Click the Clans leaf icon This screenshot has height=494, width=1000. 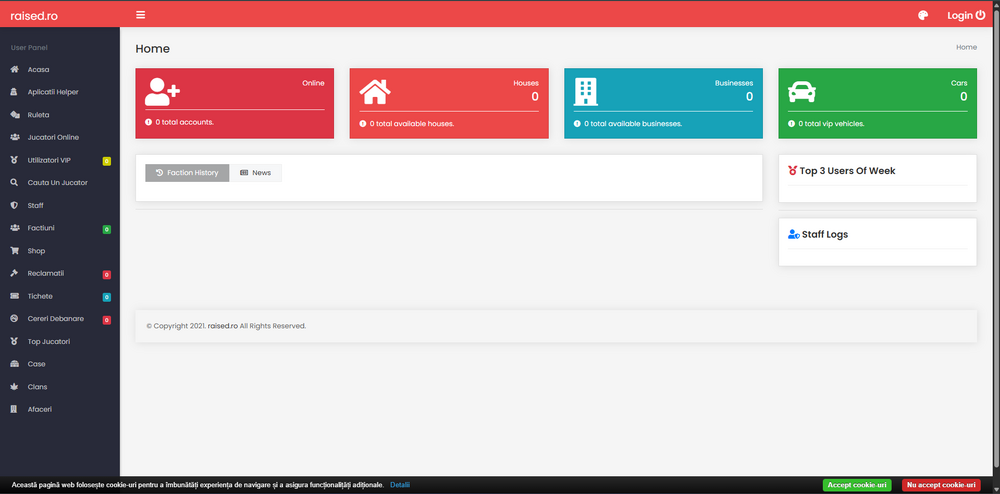(15, 386)
